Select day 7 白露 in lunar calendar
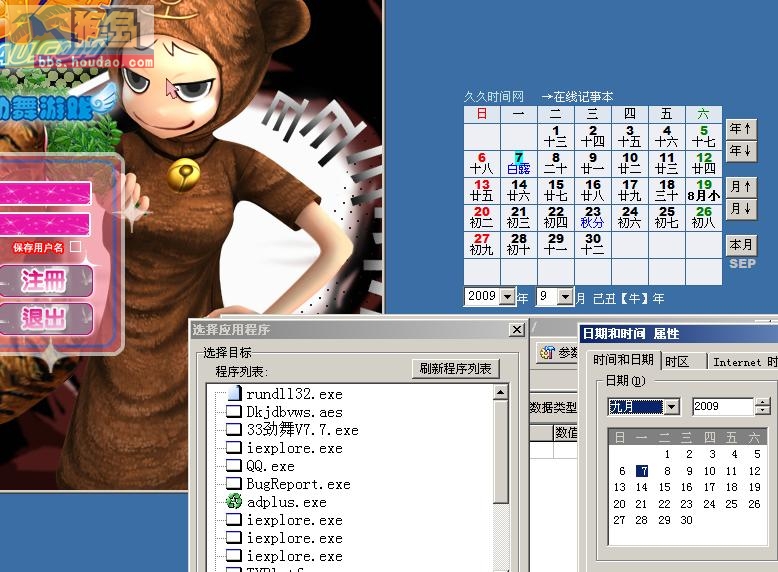778x572 pixels. (x=519, y=164)
